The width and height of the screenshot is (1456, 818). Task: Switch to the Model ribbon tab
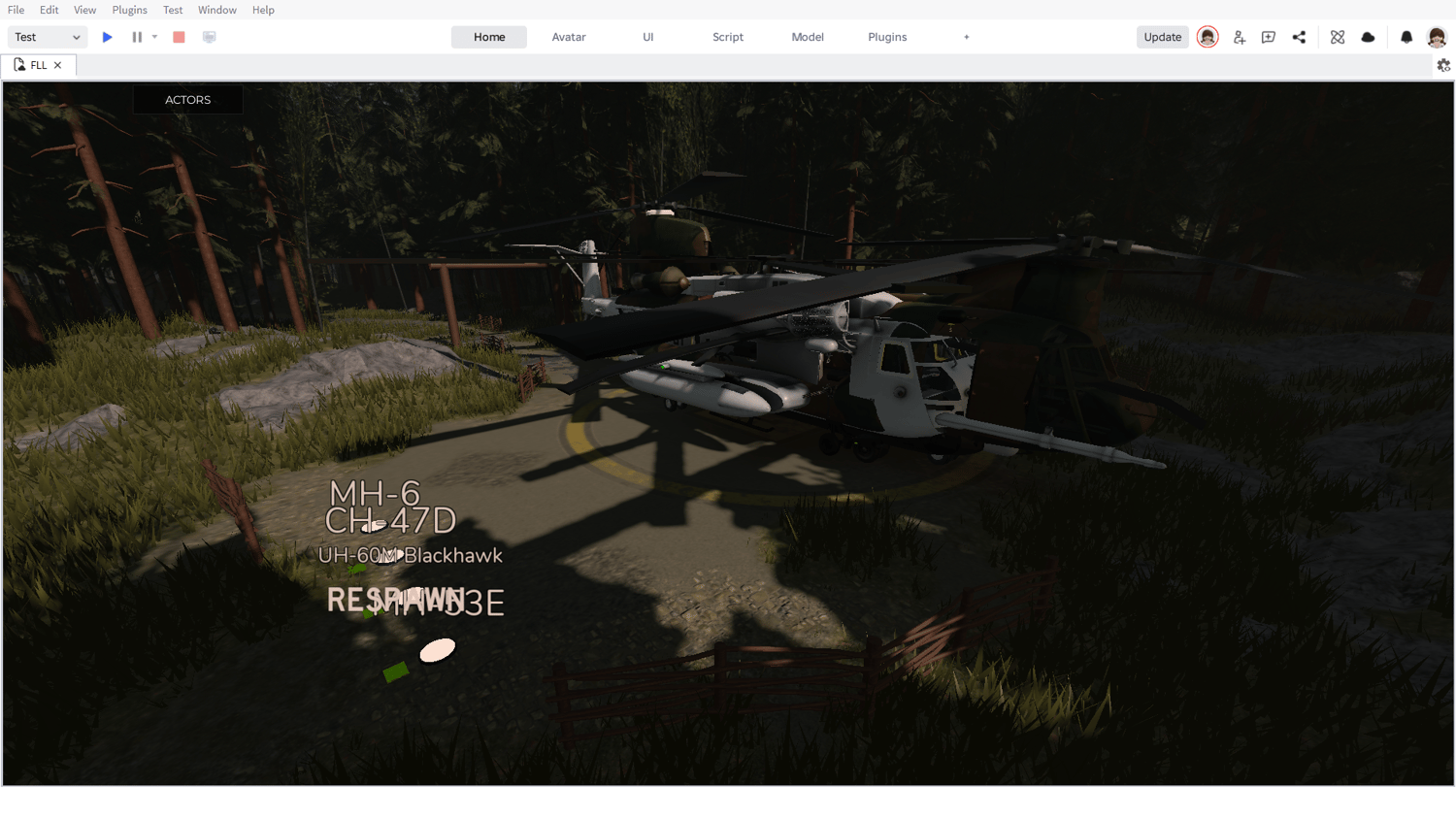pyautogui.click(x=808, y=37)
